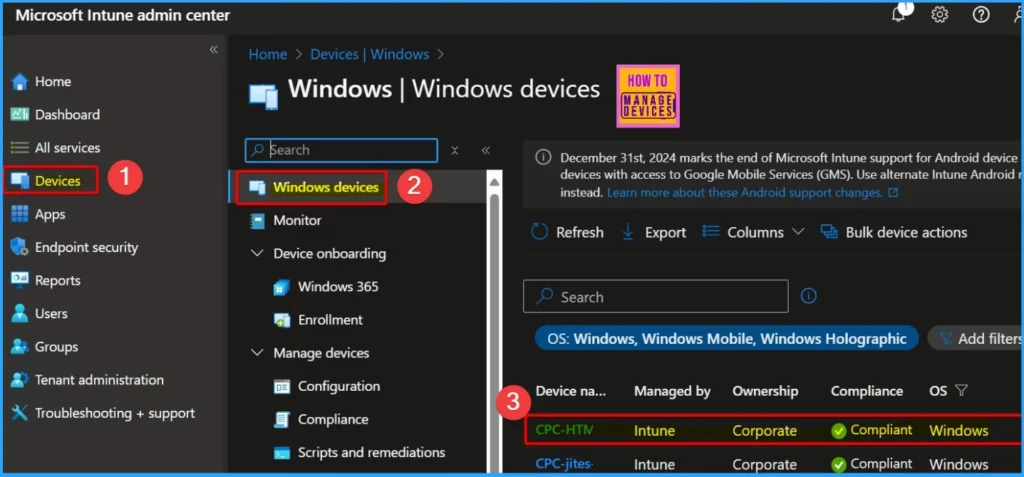This screenshot has height=477, width=1024.
Task: Click the Home breadcrumb link
Action: click(x=267, y=54)
